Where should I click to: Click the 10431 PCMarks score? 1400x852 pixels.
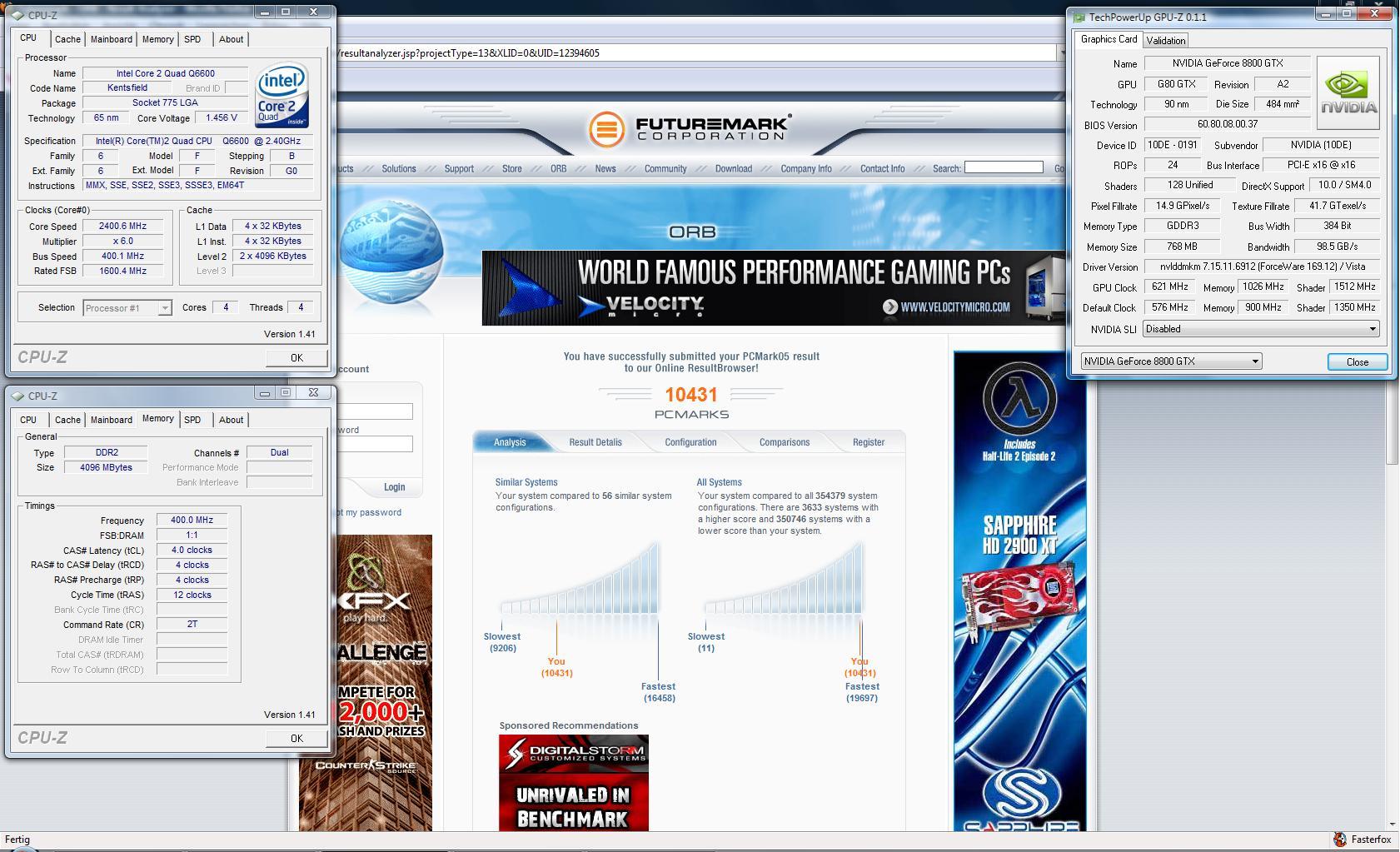(x=691, y=395)
